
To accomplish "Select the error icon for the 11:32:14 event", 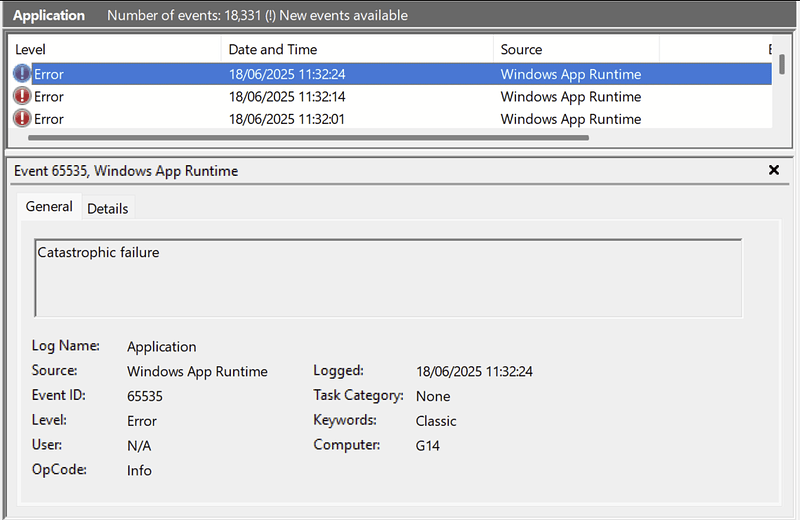I will click(x=22, y=96).
